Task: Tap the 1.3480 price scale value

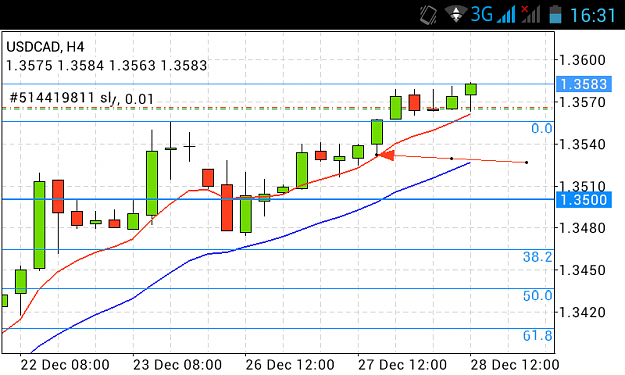Action: pyautogui.click(x=582, y=228)
